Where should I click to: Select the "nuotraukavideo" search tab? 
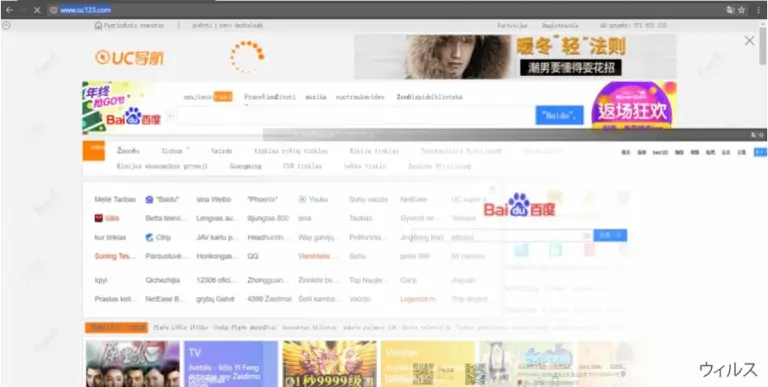360,97
